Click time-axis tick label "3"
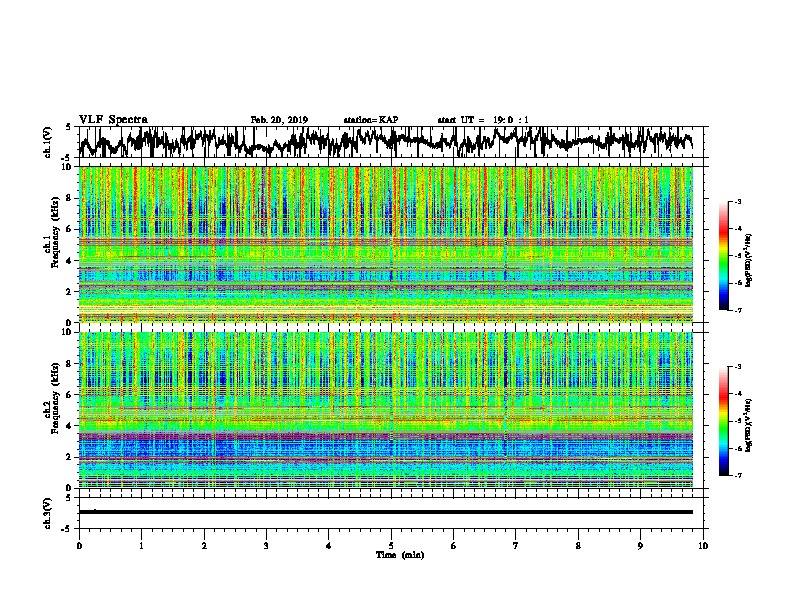This screenshot has width=792, height=612. 266,545
